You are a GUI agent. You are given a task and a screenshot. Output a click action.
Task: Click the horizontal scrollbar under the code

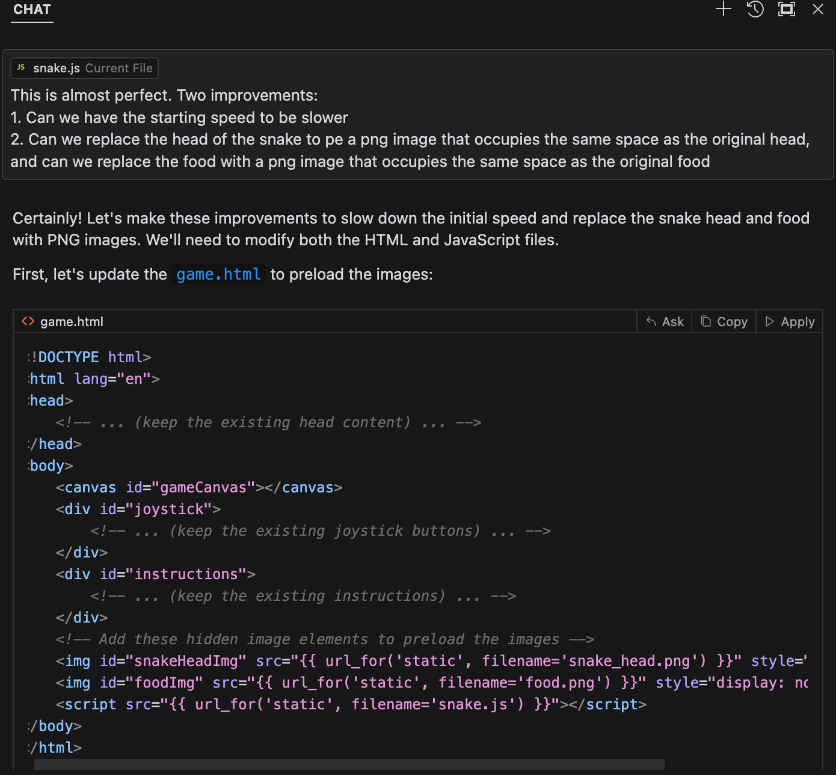pyautogui.click(x=349, y=764)
